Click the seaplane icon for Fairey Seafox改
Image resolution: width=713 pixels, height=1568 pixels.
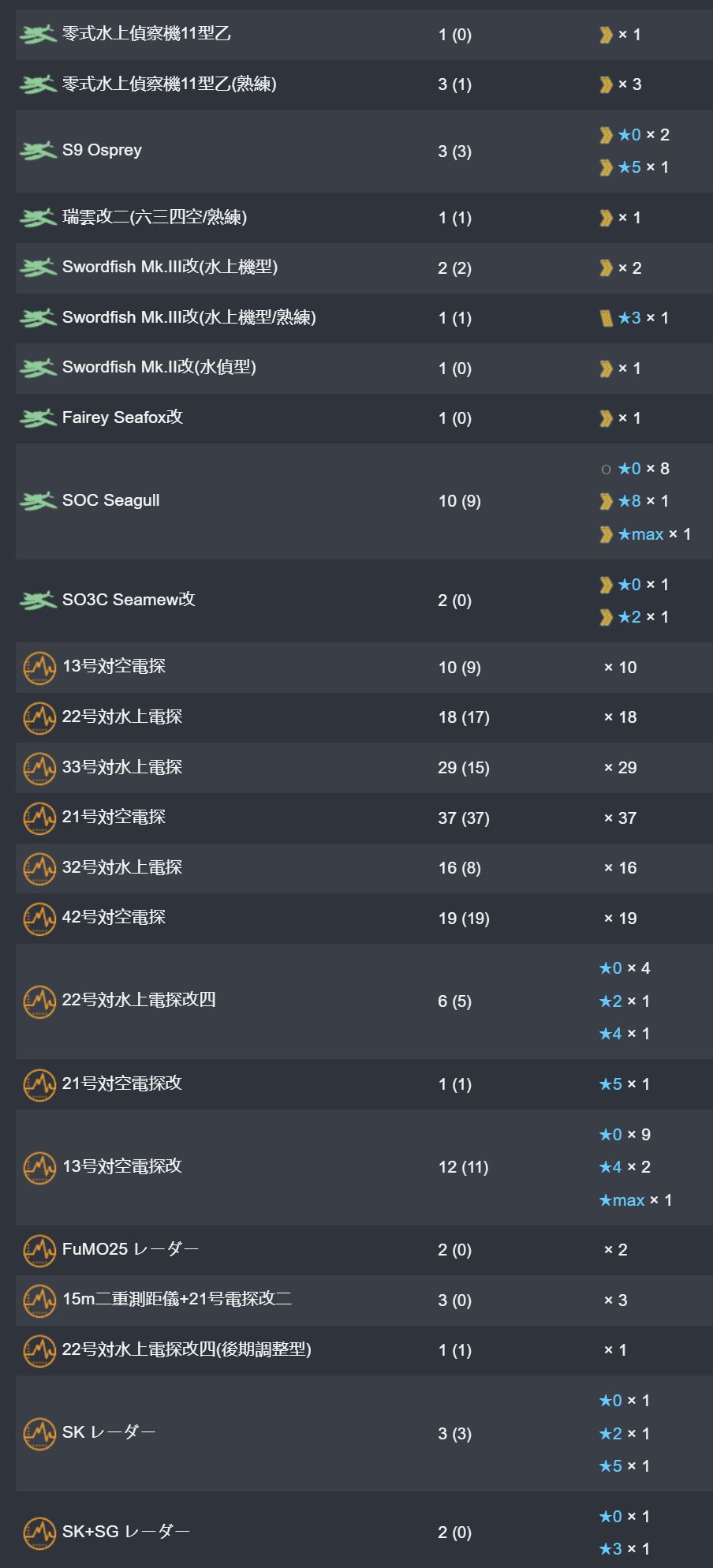[38, 418]
